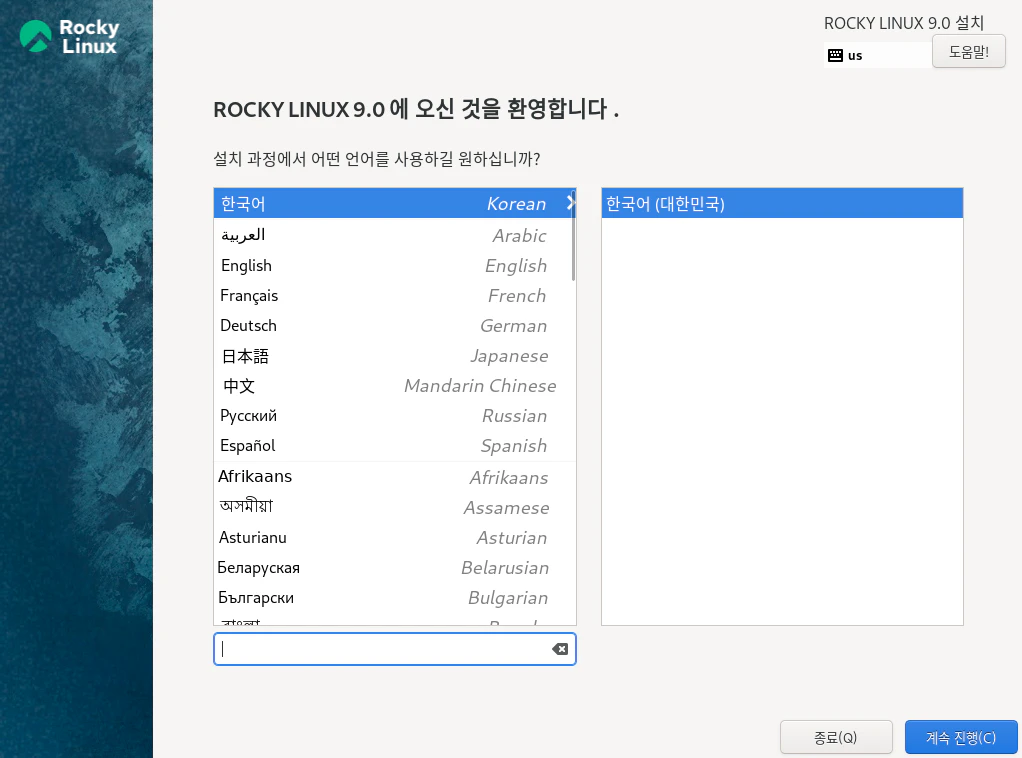Image resolution: width=1022 pixels, height=758 pixels.
Task: Select the Assamese language row
Action: 394,507
